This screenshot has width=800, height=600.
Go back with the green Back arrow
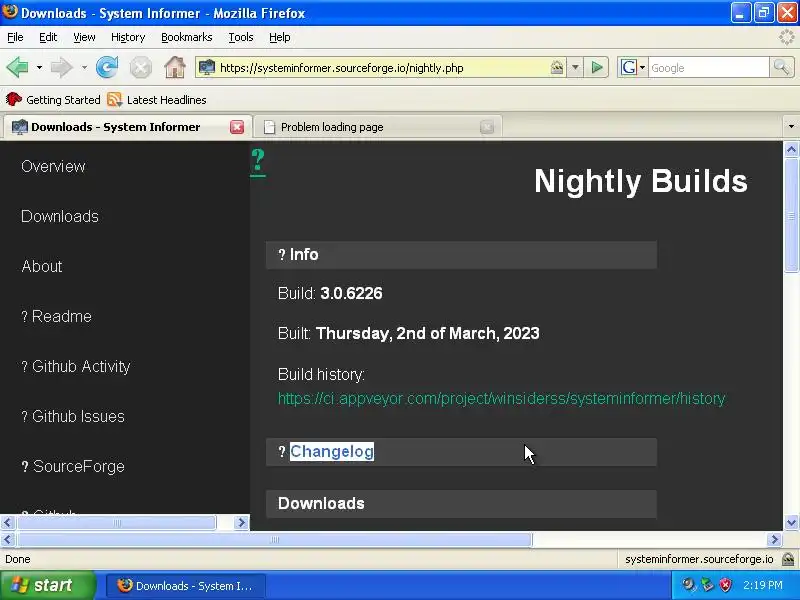click(17, 67)
